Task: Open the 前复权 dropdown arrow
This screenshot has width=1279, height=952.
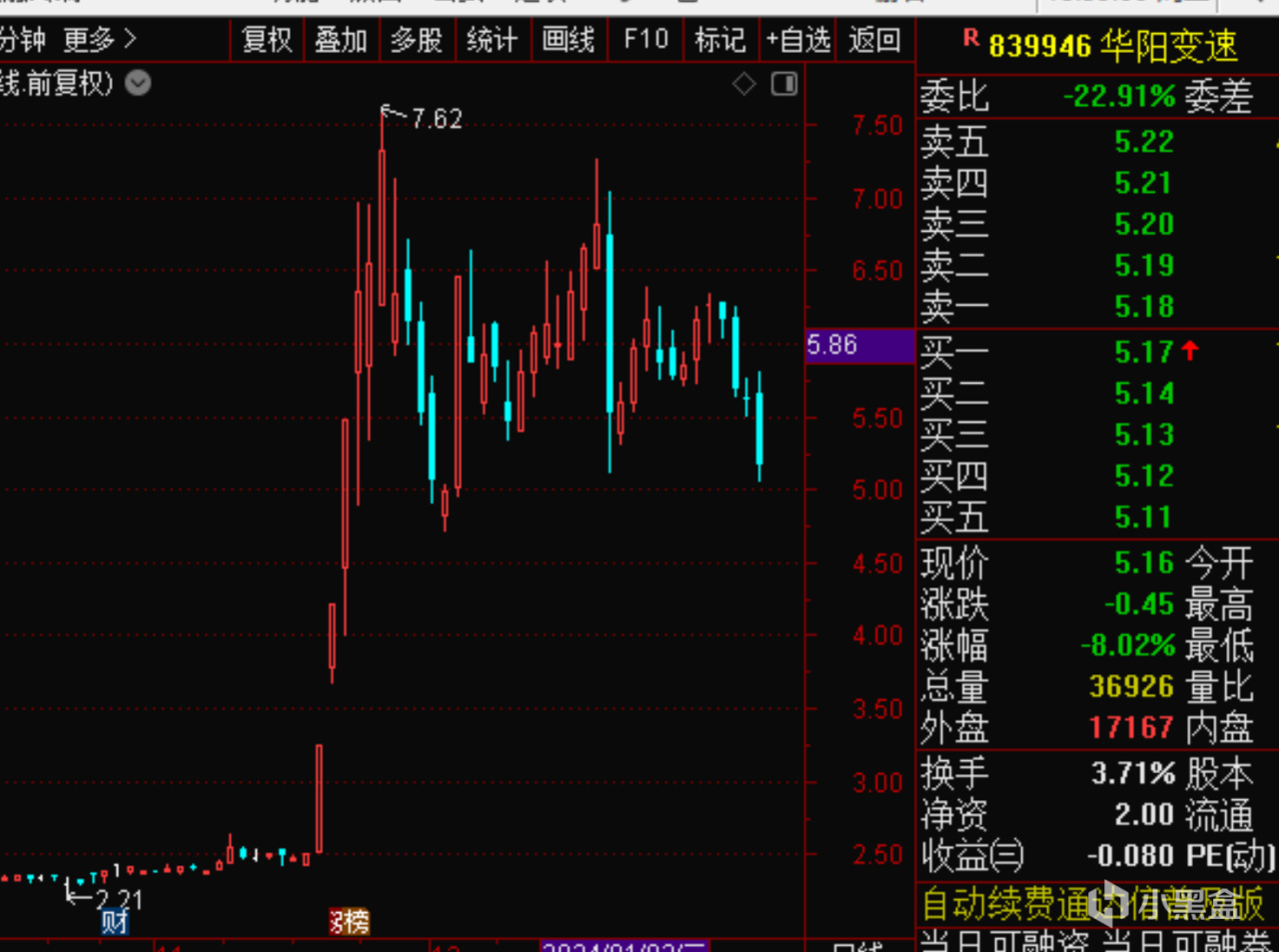Action: pyautogui.click(x=138, y=83)
